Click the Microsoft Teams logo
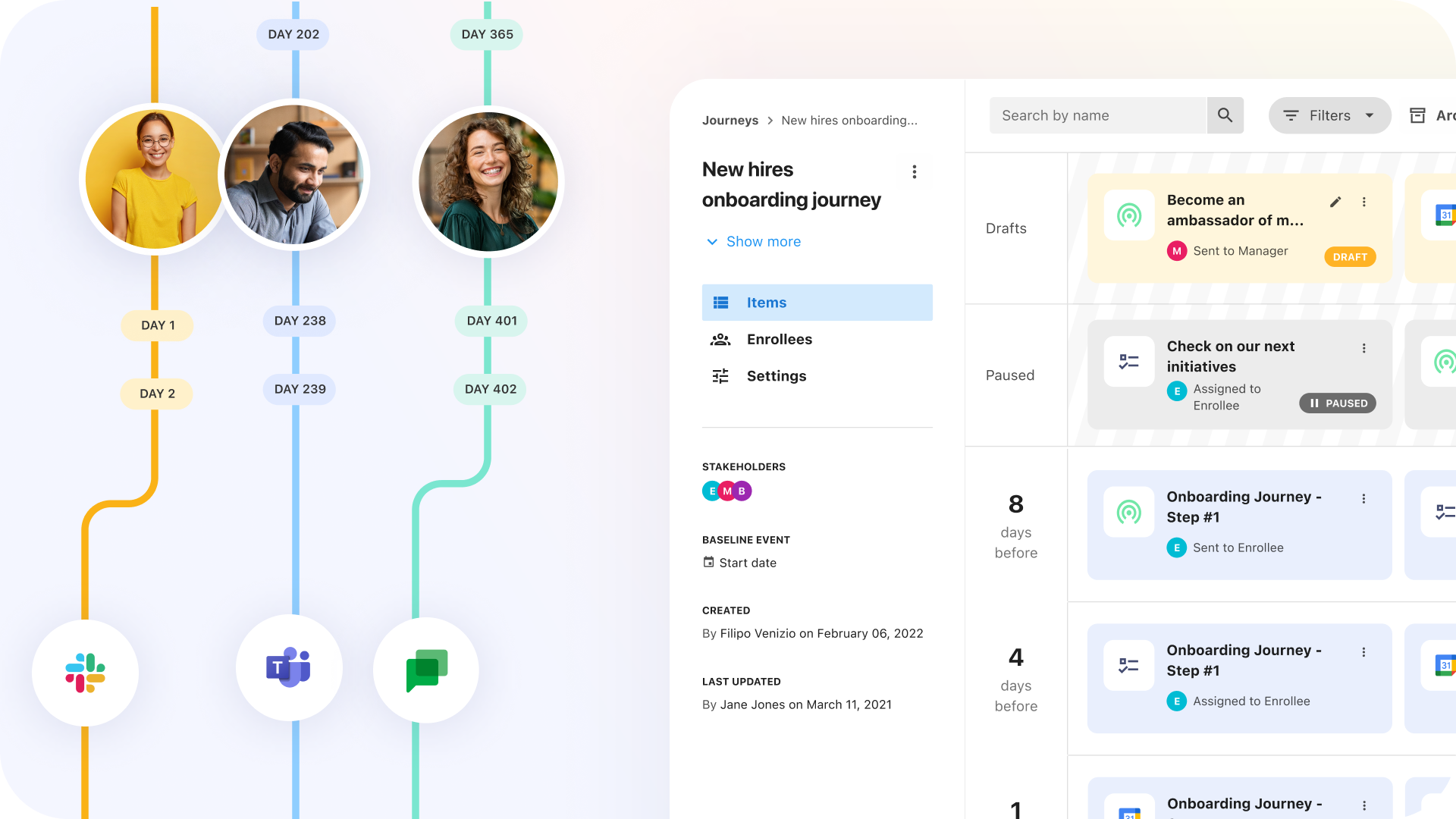 [289, 667]
